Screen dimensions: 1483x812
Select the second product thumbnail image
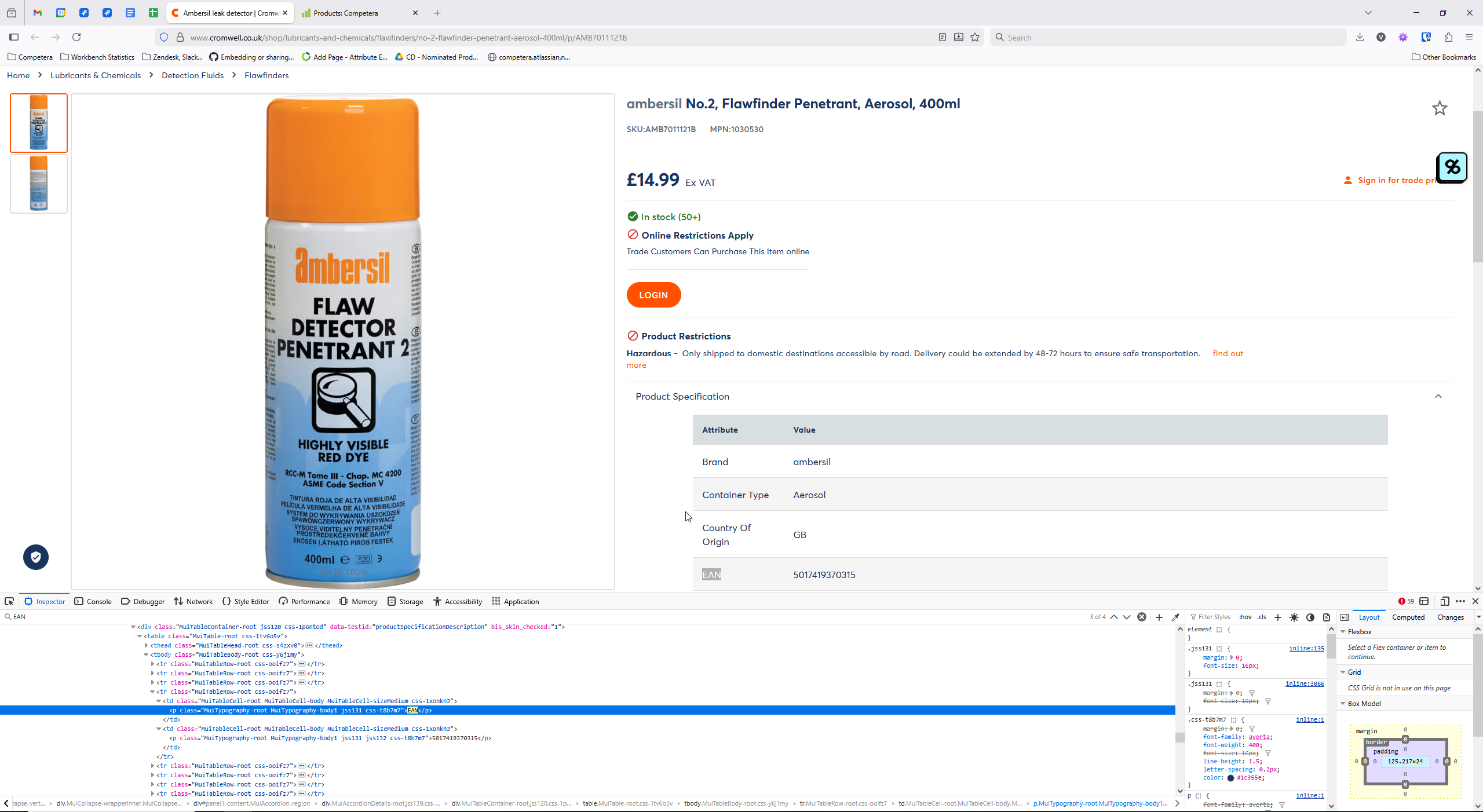39,184
